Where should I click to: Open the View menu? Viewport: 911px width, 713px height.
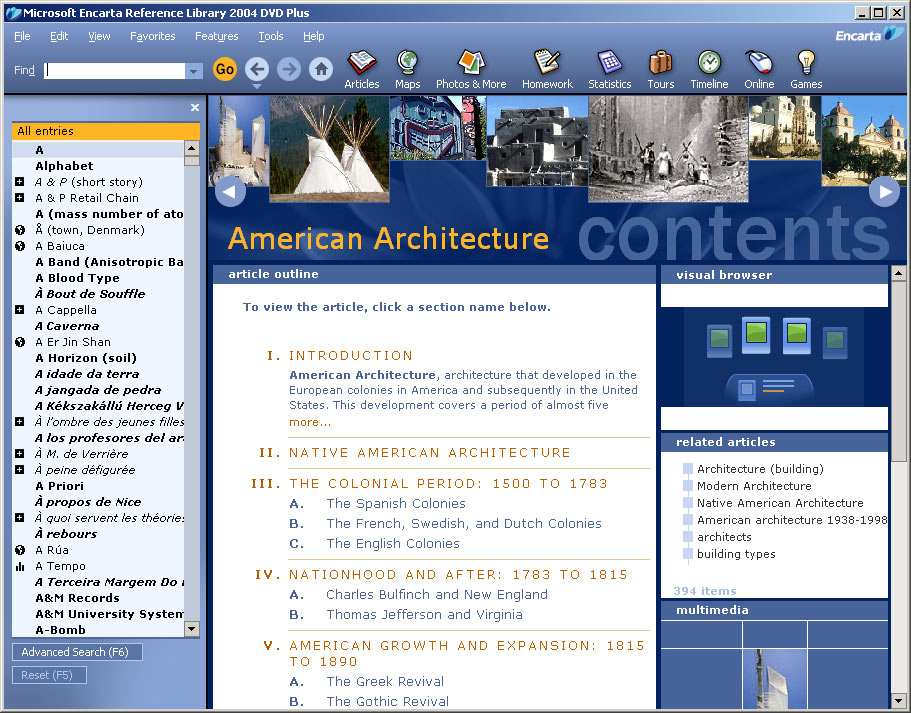click(99, 36)
